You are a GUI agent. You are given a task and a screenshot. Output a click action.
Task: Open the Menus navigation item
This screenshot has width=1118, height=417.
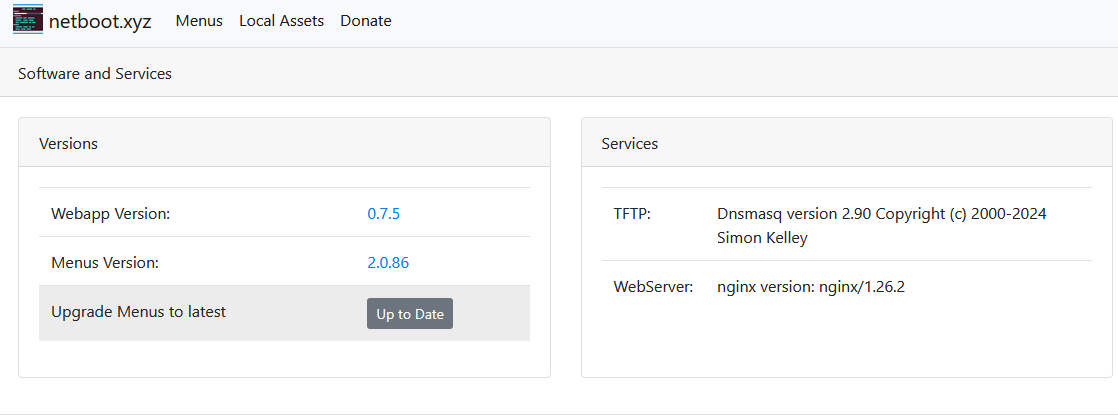(199, 21)
